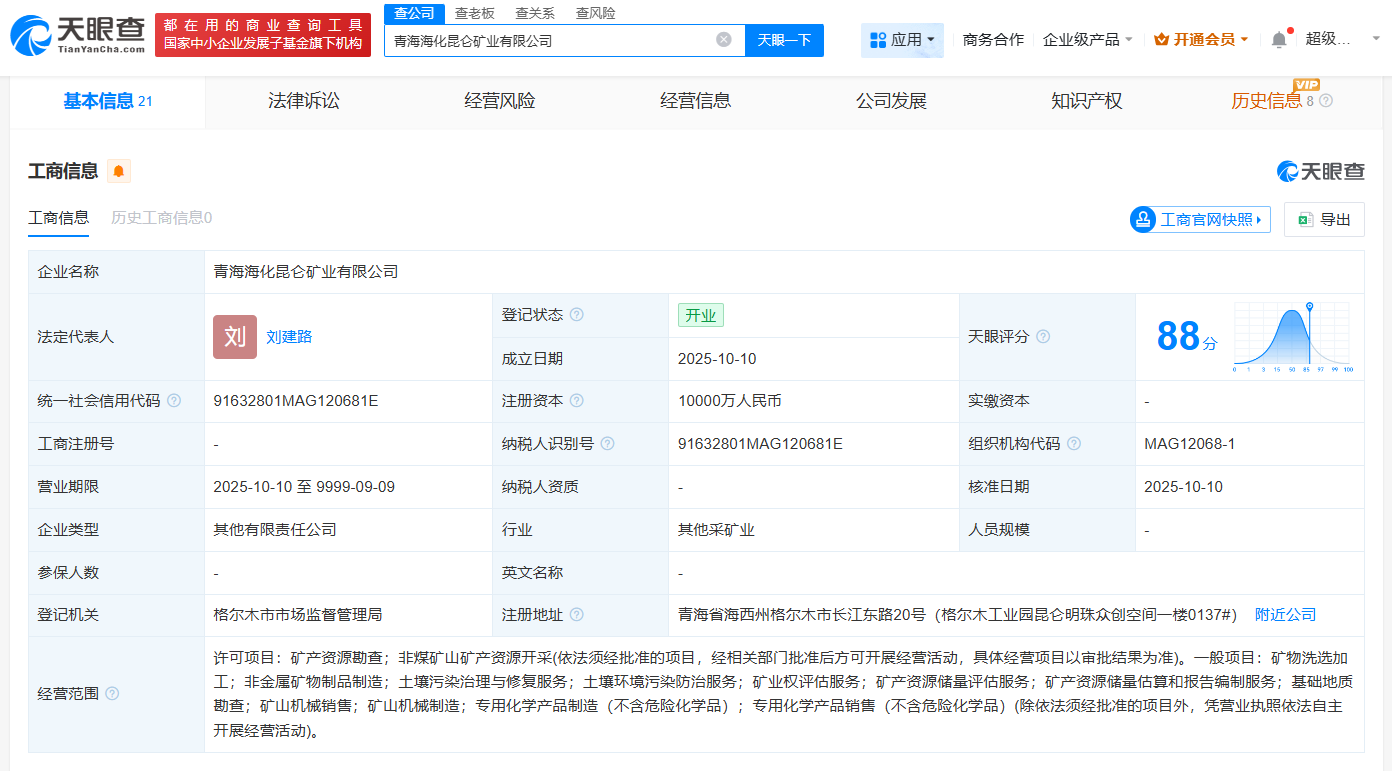Screen dimensions: 1392x771
Task: Open the 知识产权 tab
Action: [x=1086, y=101]
